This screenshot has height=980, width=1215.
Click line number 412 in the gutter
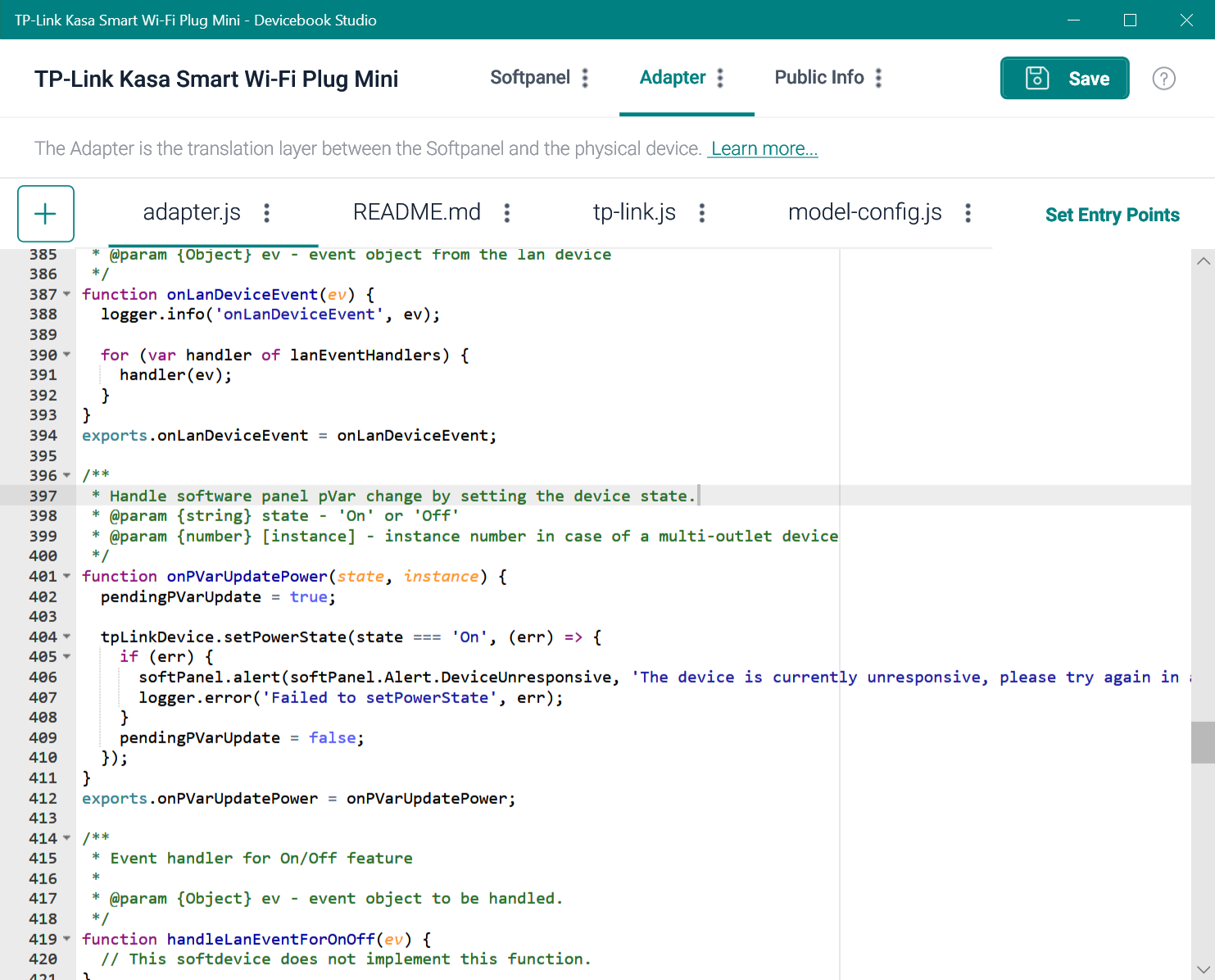pos(43,798)
